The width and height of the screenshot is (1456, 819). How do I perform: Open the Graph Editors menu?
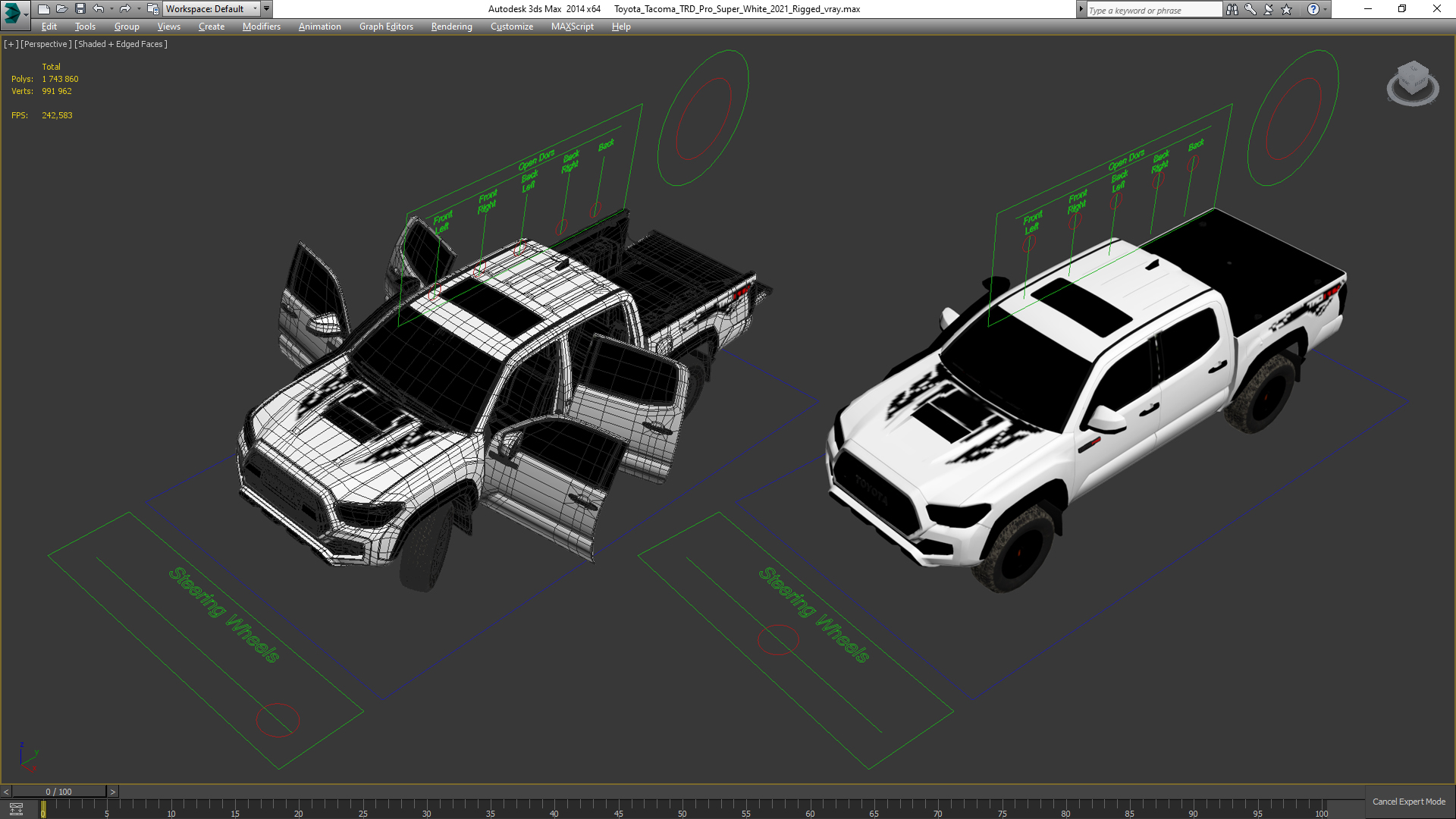click(386, 27)
